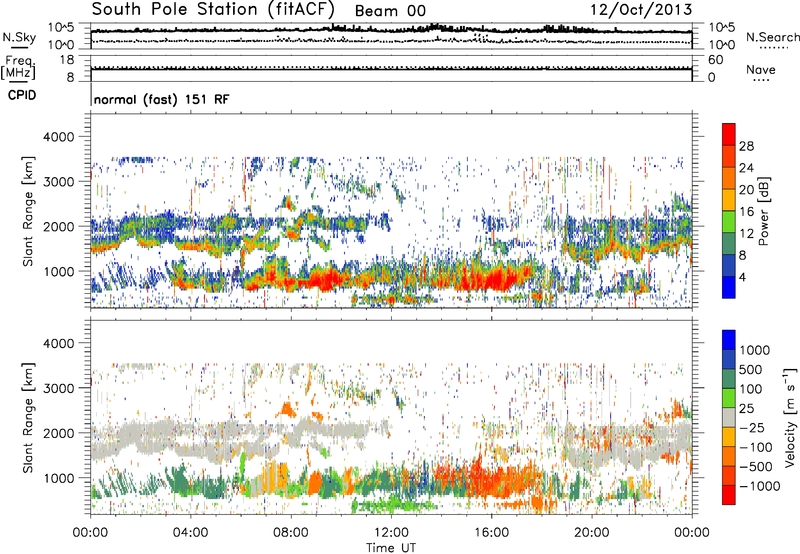Click the "60" Nave axis tick

pos(715,60)
